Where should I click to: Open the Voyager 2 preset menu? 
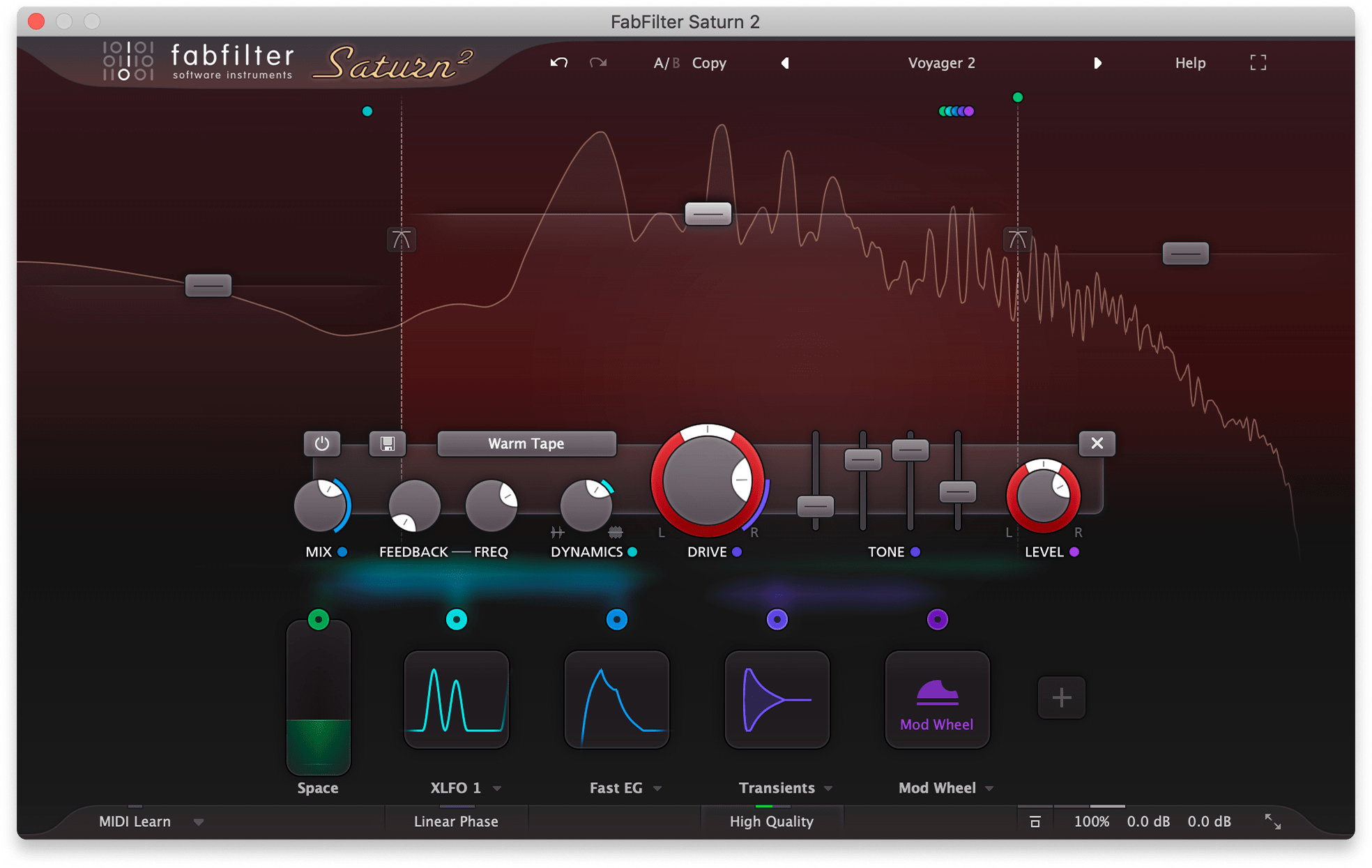click(x=941, y=63)
